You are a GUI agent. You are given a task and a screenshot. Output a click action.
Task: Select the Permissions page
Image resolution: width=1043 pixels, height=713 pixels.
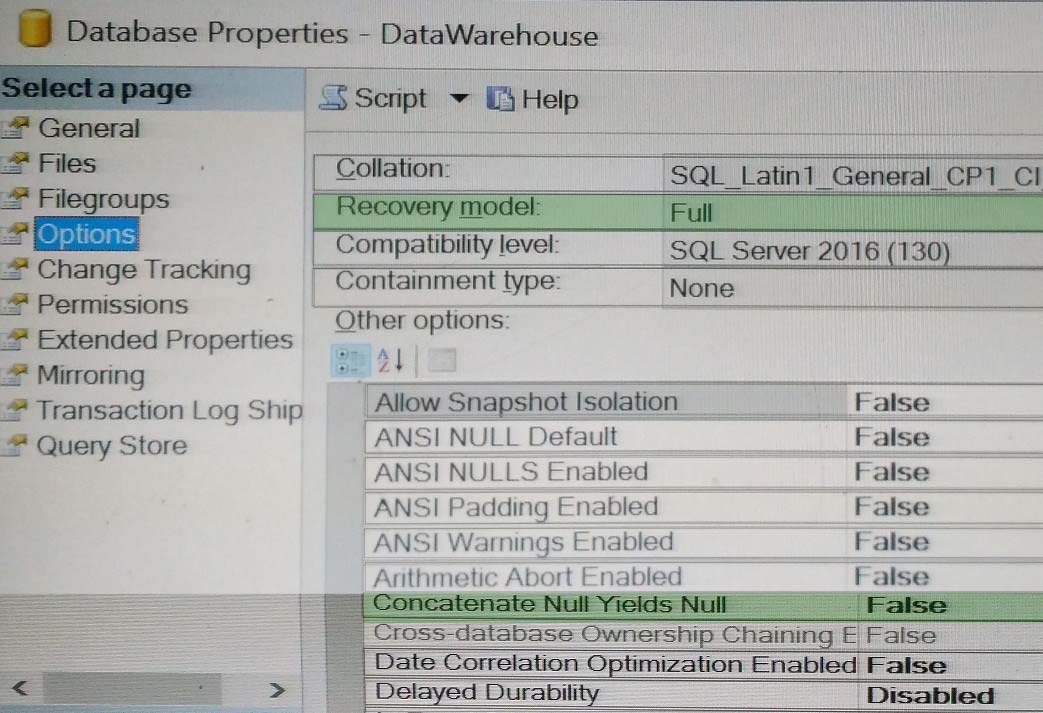[112, 304]
